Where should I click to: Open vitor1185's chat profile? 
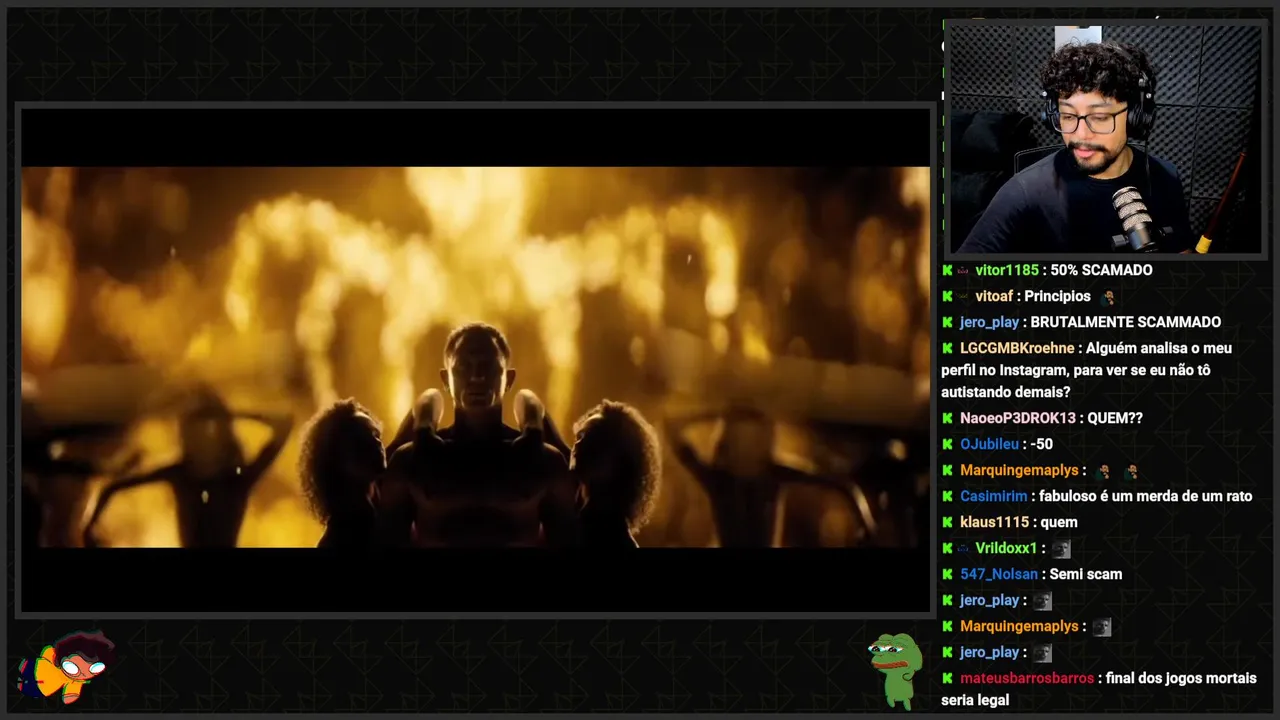coord(1007,270)
